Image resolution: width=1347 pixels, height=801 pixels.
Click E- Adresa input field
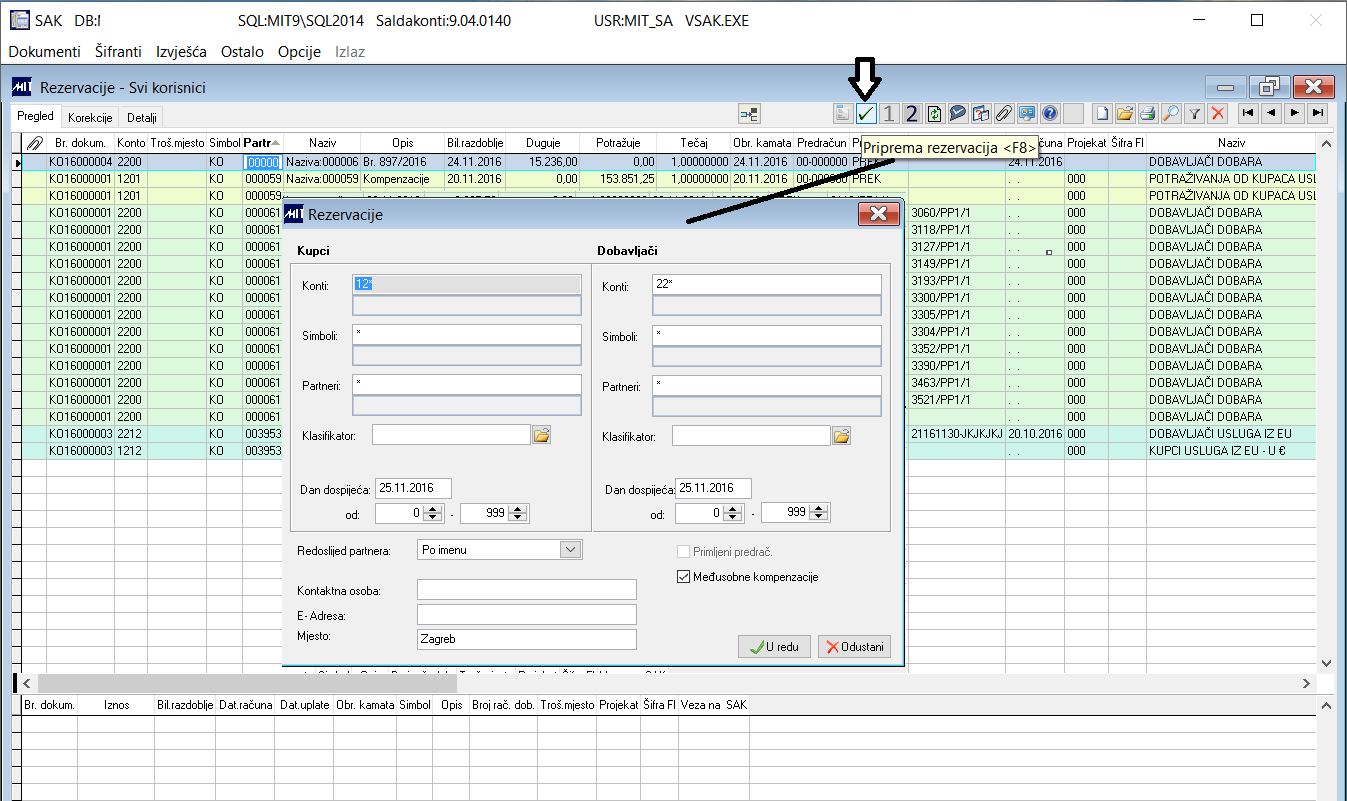pyautogui.click(x=527, y=614)
